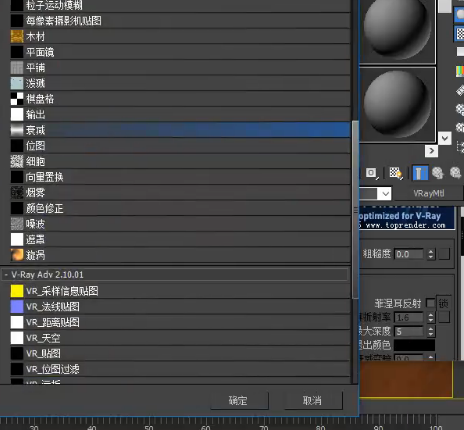Pick VR_采样信息贴图 from V-Ray maps

(180, 291)
